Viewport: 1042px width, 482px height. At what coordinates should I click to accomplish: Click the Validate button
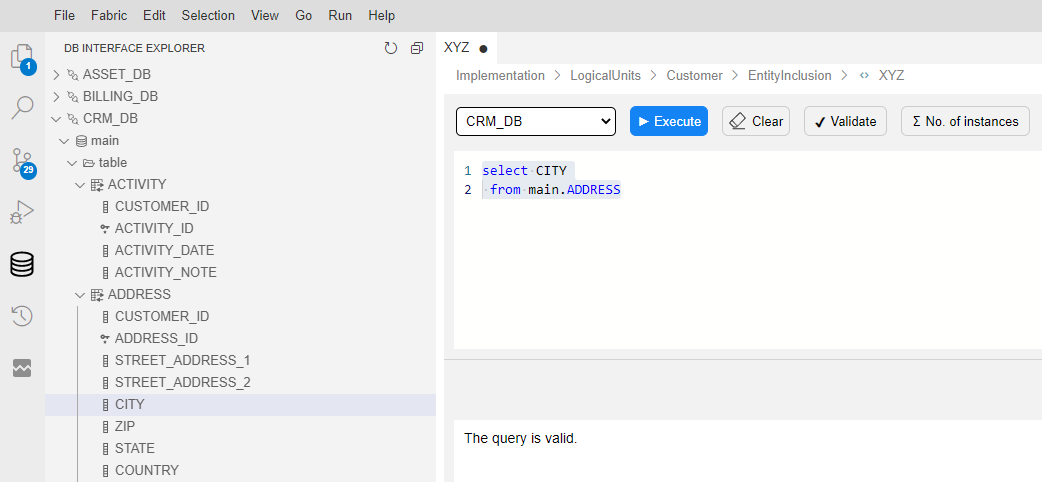pos(844,121)
